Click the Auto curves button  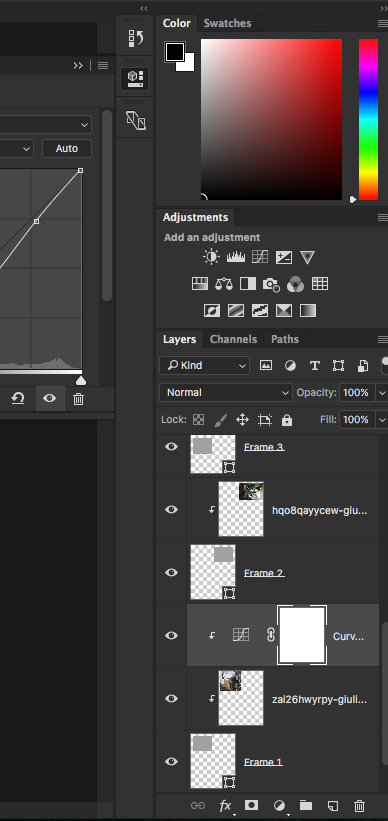click(x=67, y=149)
